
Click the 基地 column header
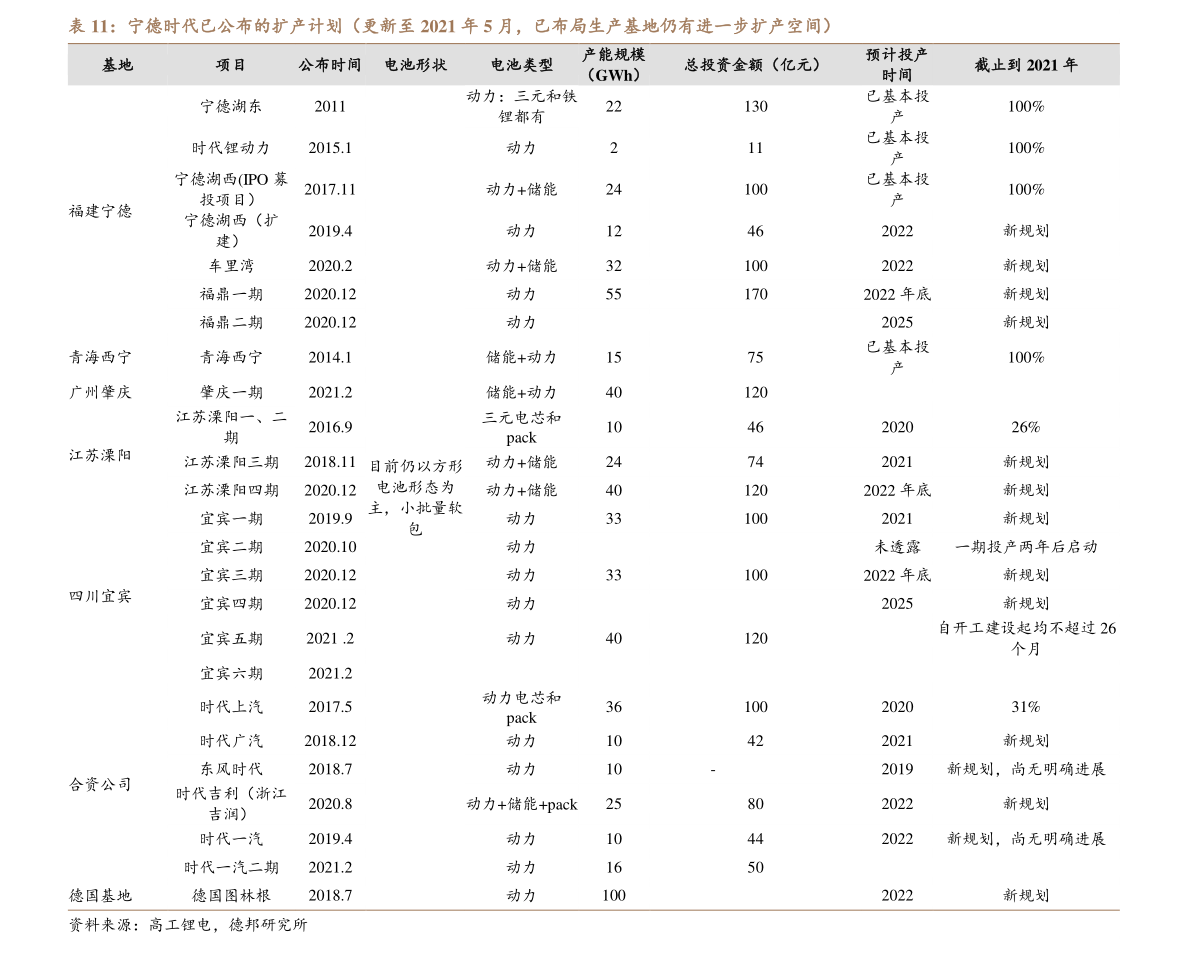pos(117,65)
